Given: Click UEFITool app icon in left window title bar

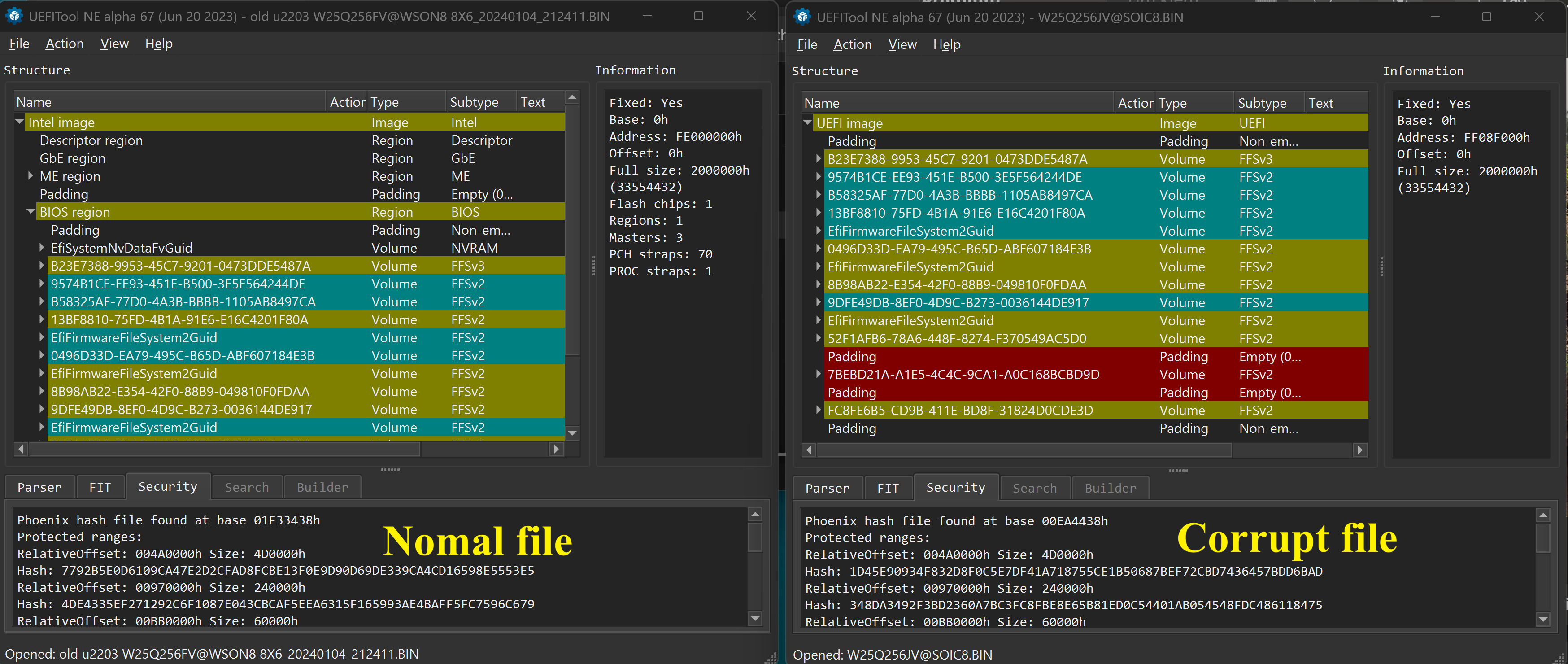Looking at the screenshot, I should click(14, 16).
